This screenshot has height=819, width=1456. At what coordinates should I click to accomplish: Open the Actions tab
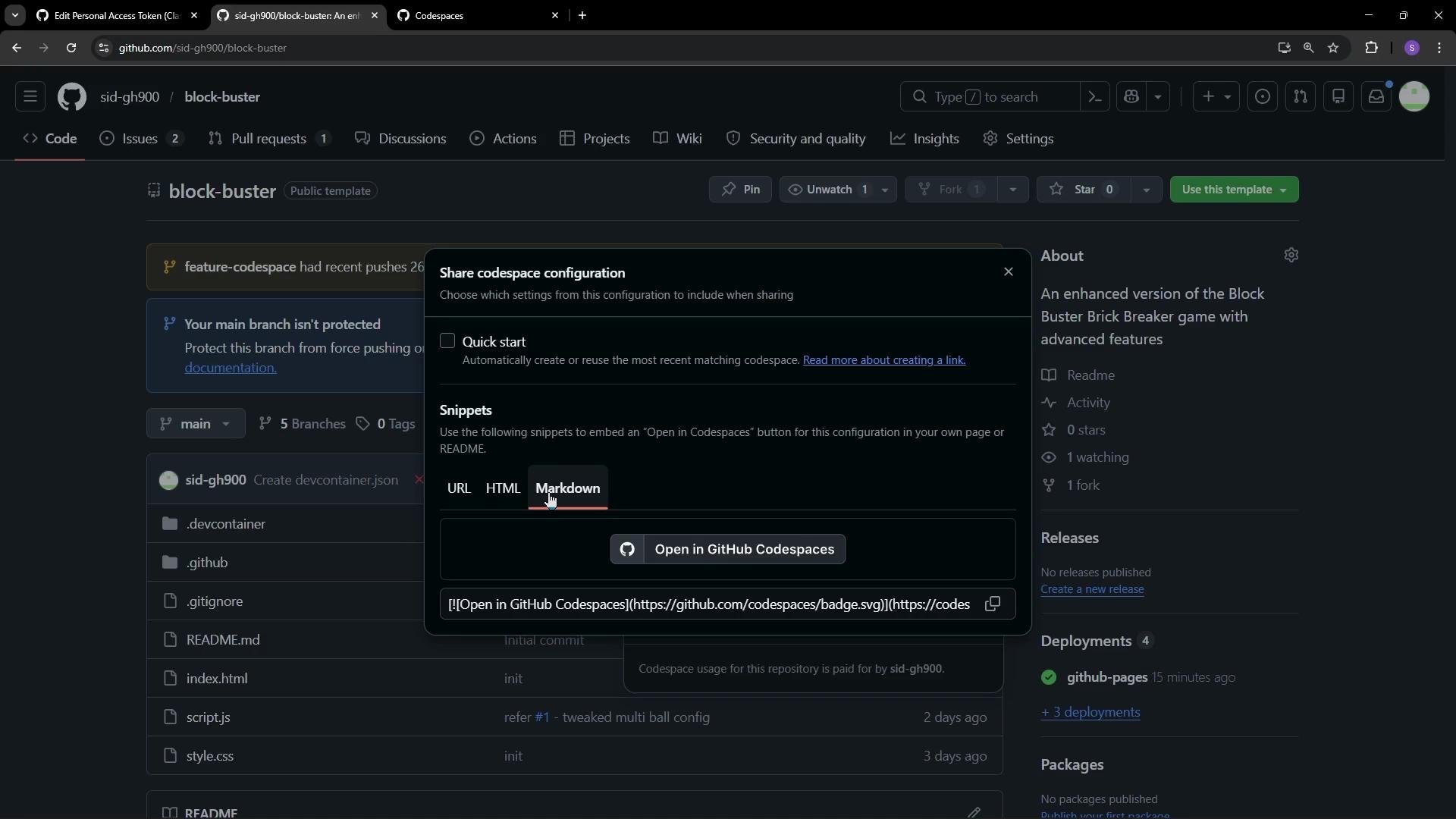click(x=504, y=139)
